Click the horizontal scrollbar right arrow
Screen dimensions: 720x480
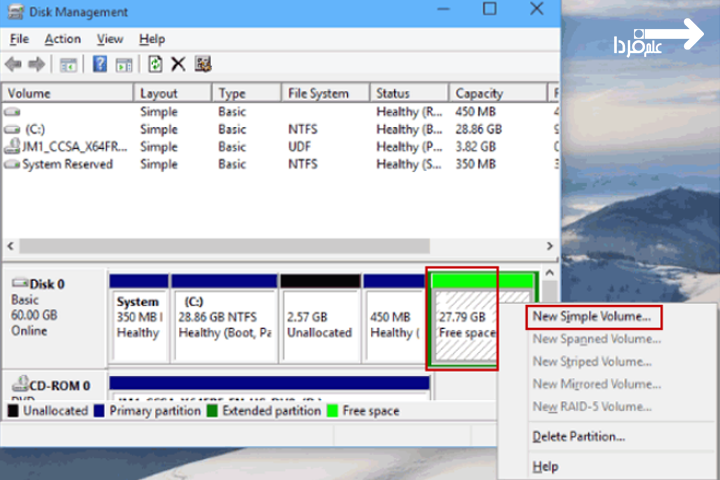549,246
